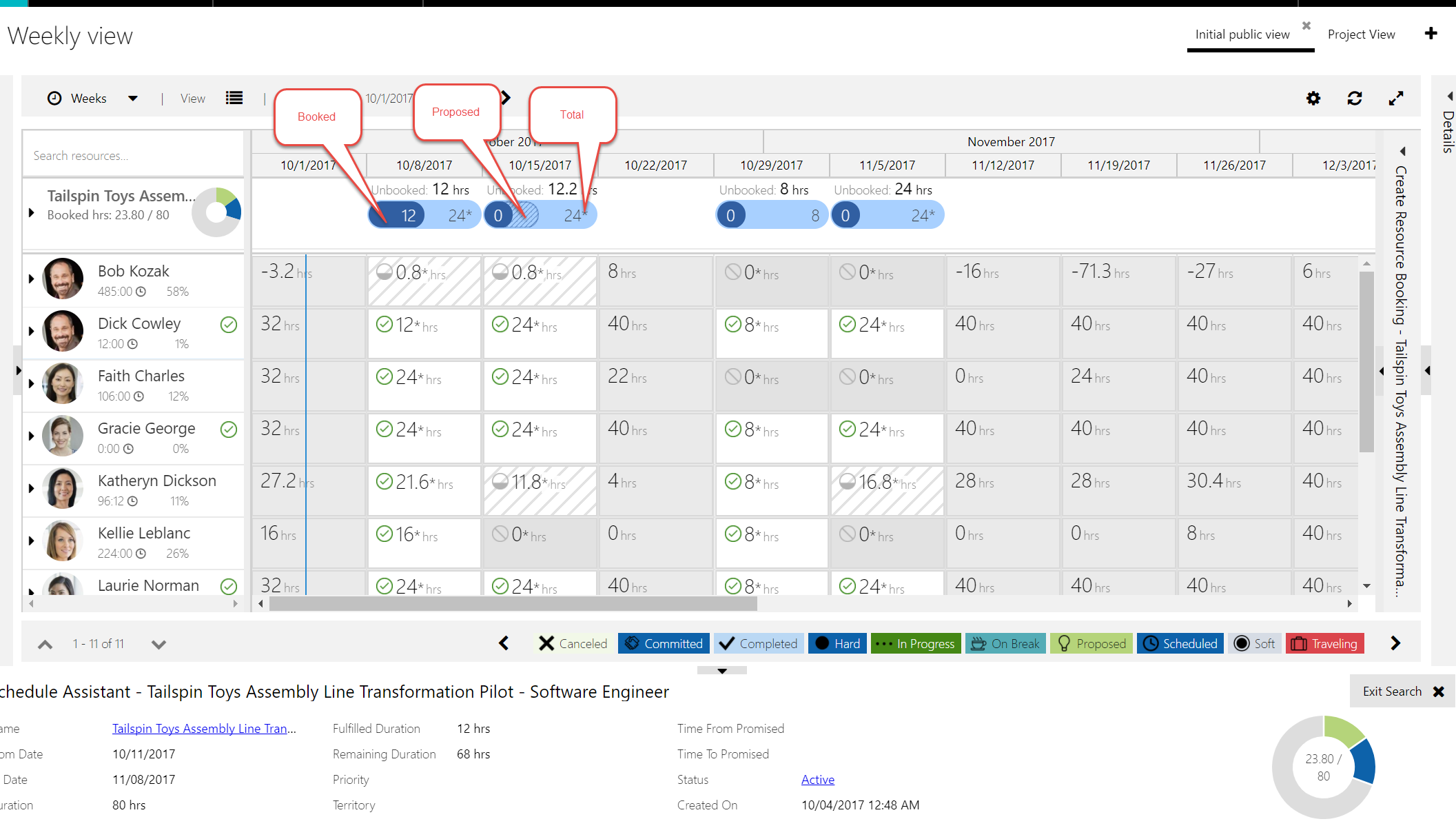Toggle Dick Cowley's selection checkmark
Screen dimensions: 1456x837
pyautogui.click(x=229, y=325)
